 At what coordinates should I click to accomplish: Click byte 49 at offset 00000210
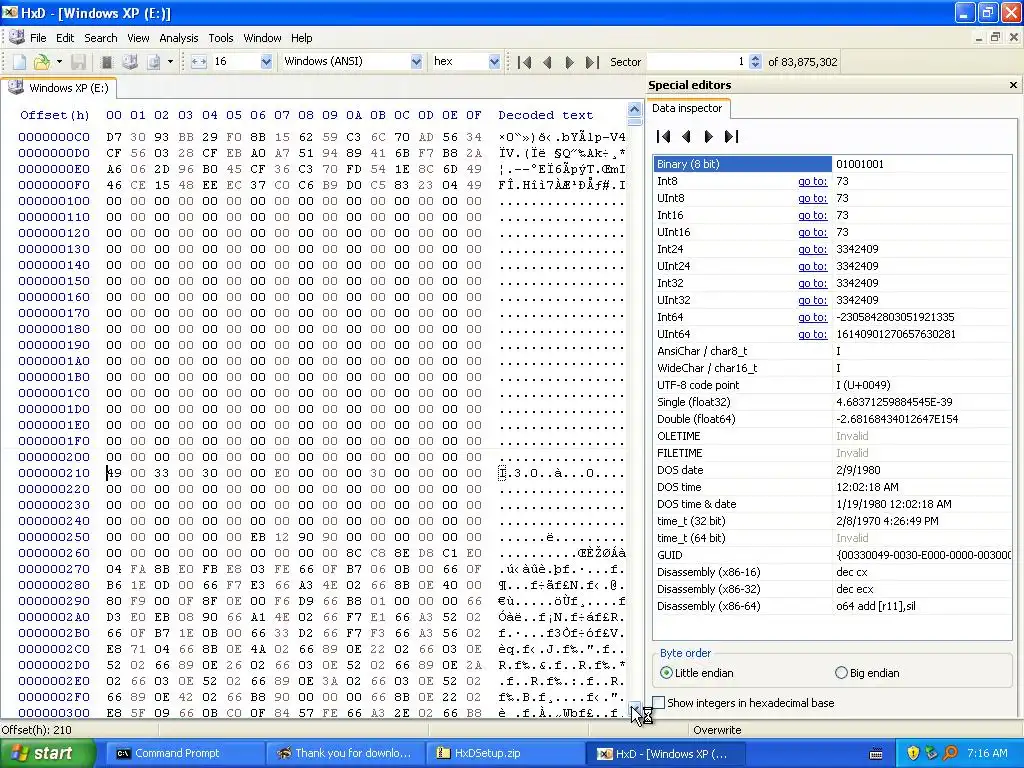click(x=114, y=473)
